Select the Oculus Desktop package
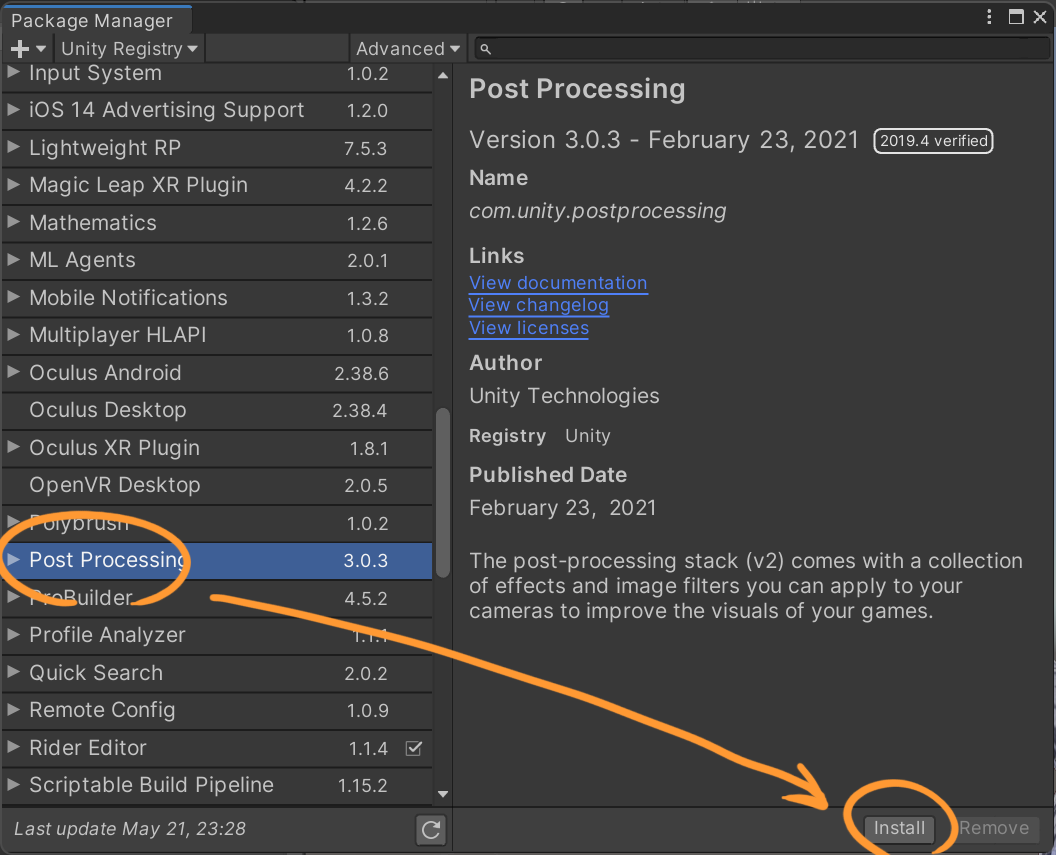The image size is (1056, 855). (x=217, y=410)
